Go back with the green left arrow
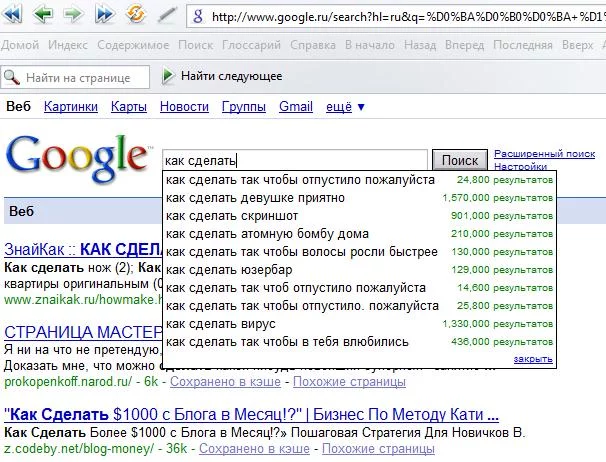 [43, 15]
